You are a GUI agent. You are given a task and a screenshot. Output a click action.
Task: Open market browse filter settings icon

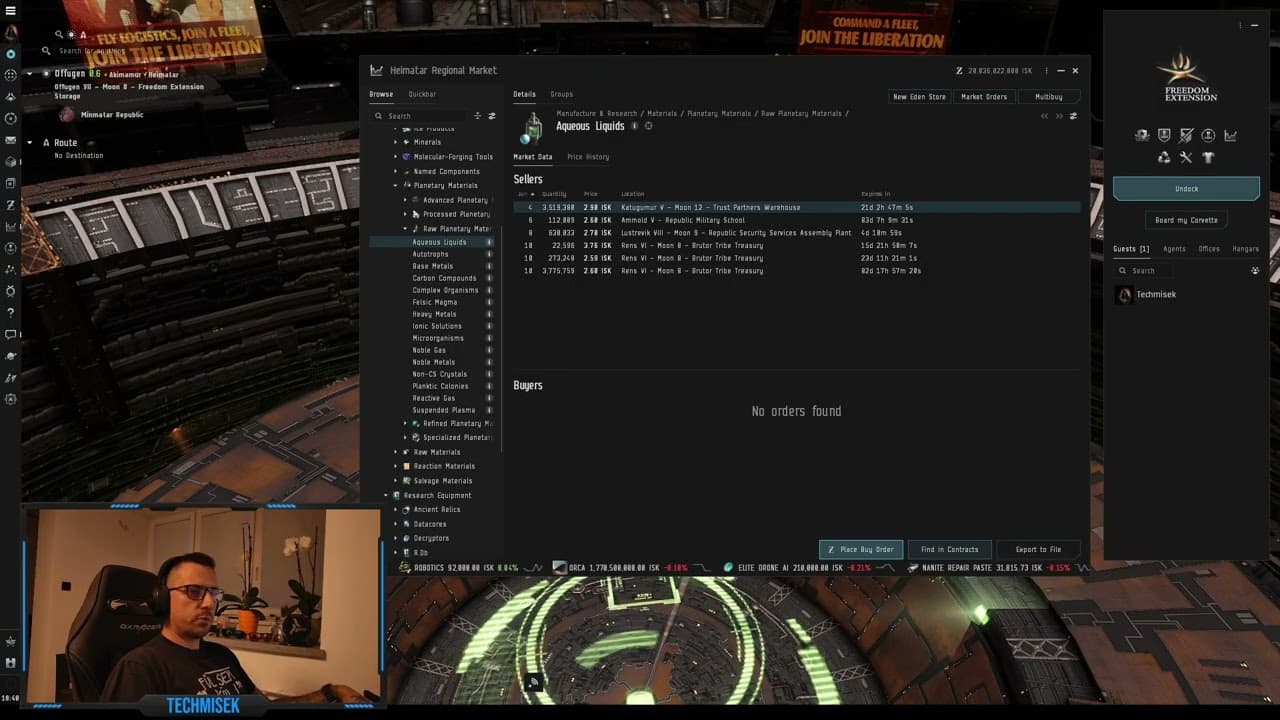point(491,116)
